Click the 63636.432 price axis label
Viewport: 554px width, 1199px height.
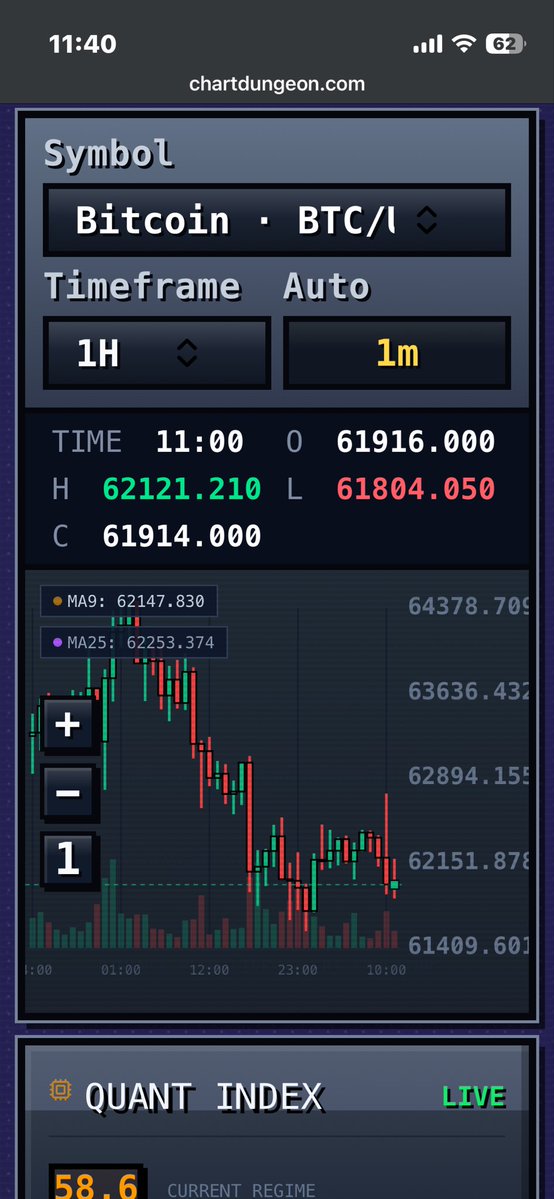468,691
